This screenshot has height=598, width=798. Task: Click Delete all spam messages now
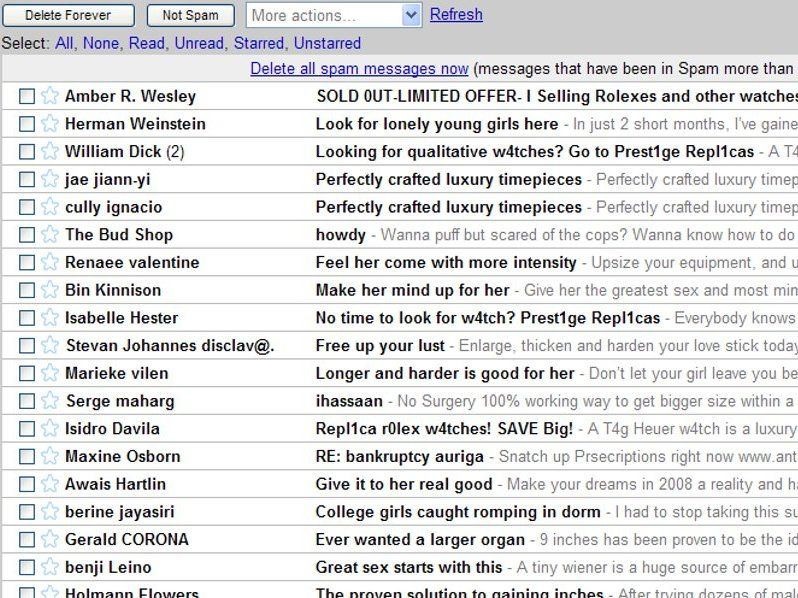(359, 68)
